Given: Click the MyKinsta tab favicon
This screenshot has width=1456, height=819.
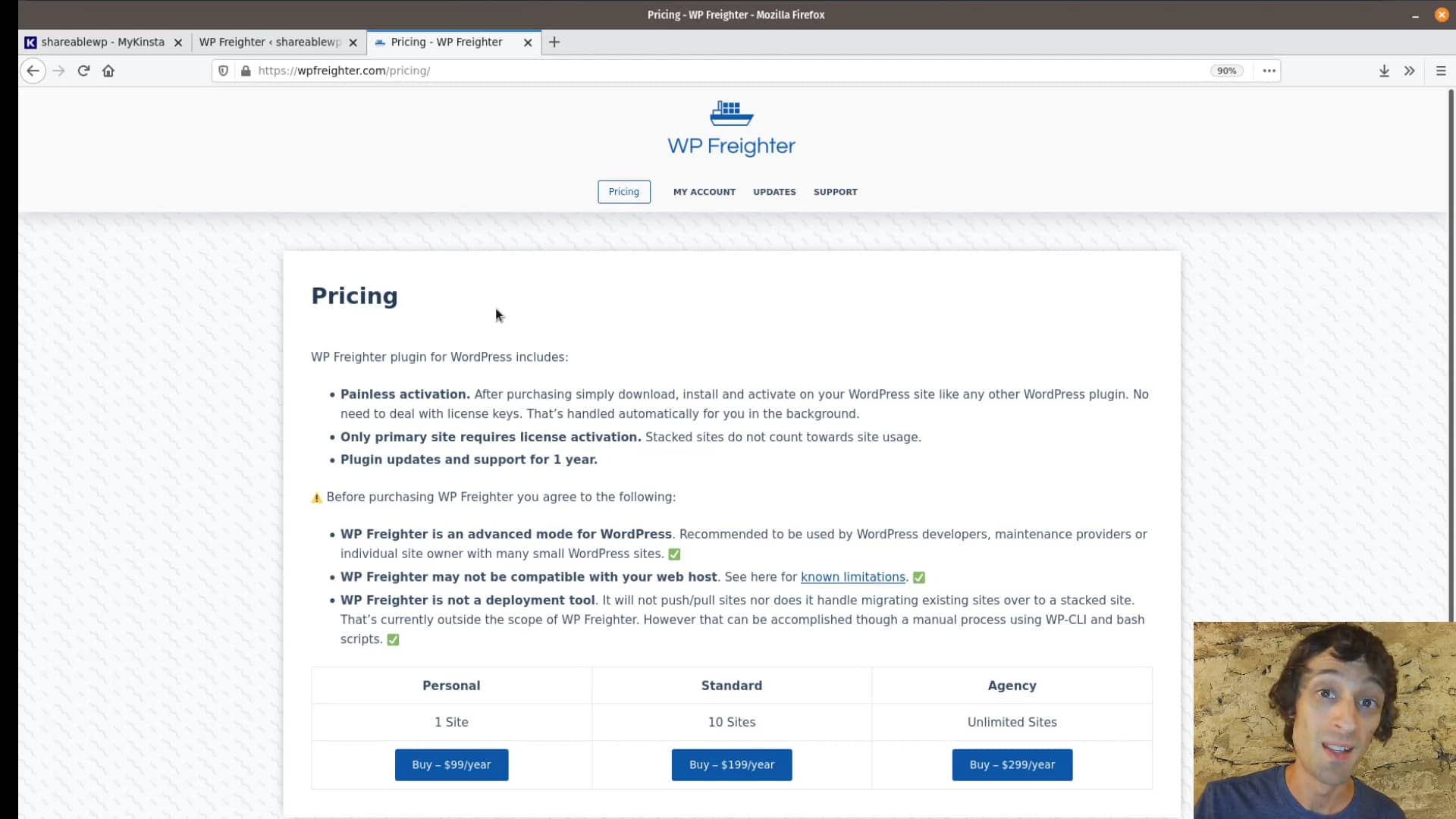Looking at the screenshot, I should 30,42.
